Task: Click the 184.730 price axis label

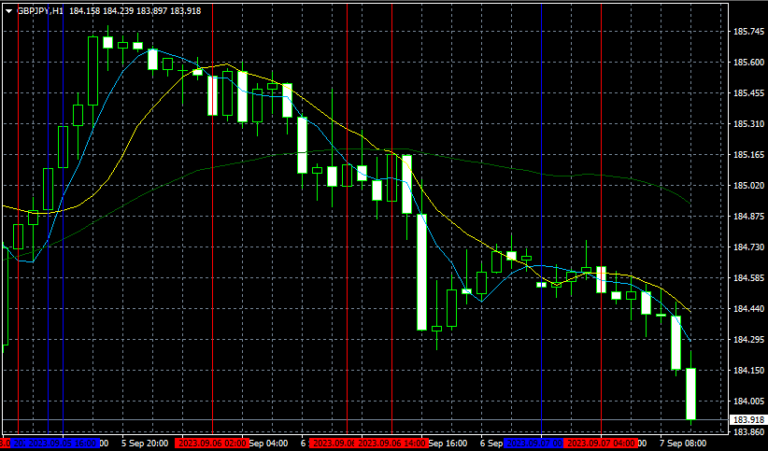Action: click(x=748, y=247)
